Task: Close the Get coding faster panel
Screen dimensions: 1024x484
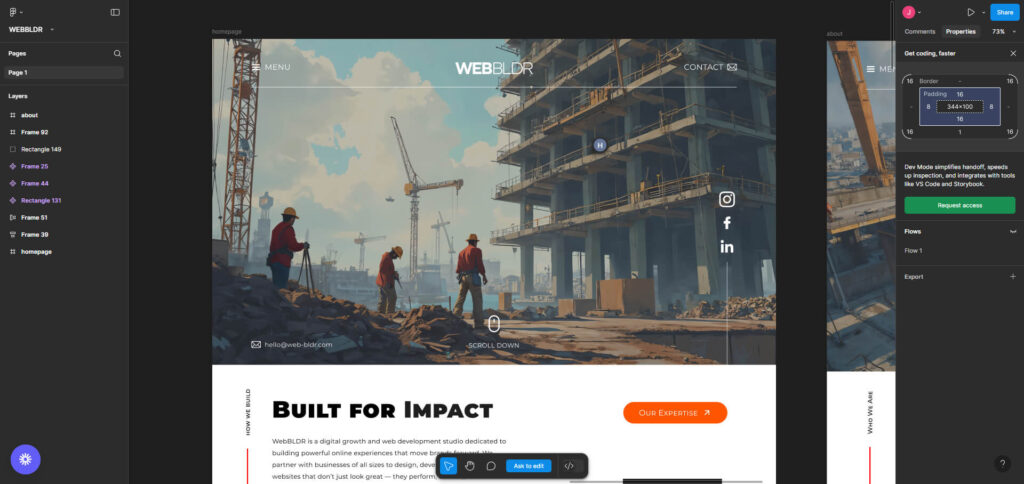Action: 1013,54
